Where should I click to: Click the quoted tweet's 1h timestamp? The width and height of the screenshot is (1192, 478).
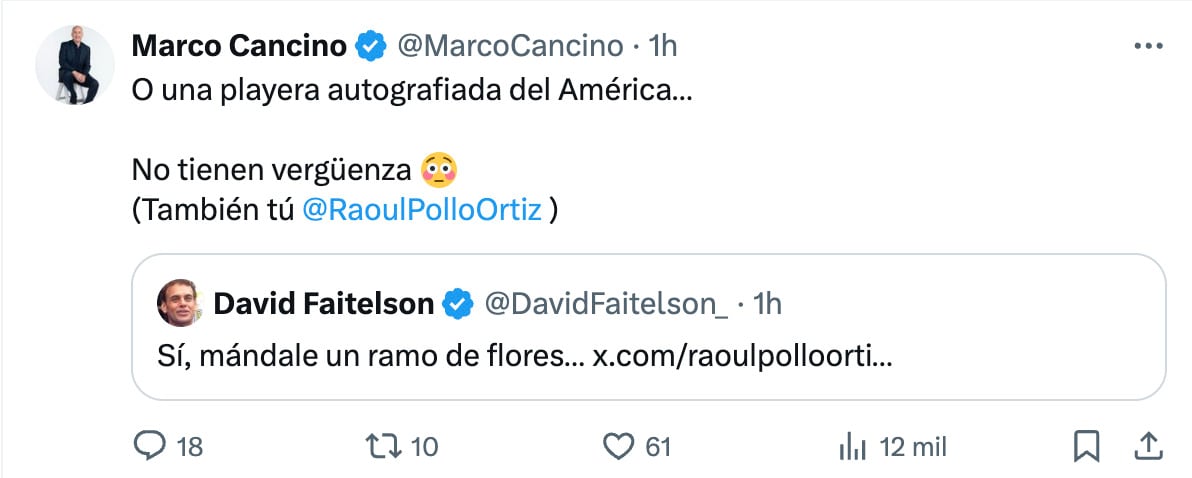tap(768, 303)
